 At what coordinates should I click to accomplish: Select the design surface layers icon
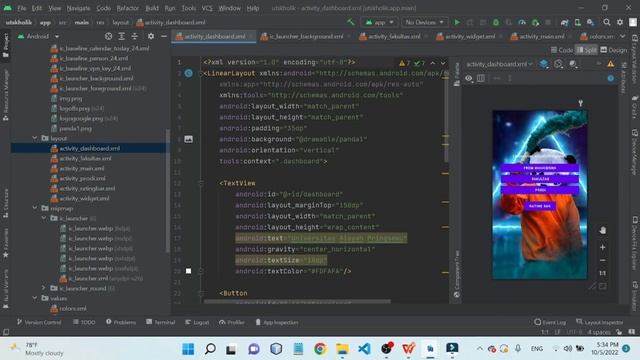[x=544, y=64]
